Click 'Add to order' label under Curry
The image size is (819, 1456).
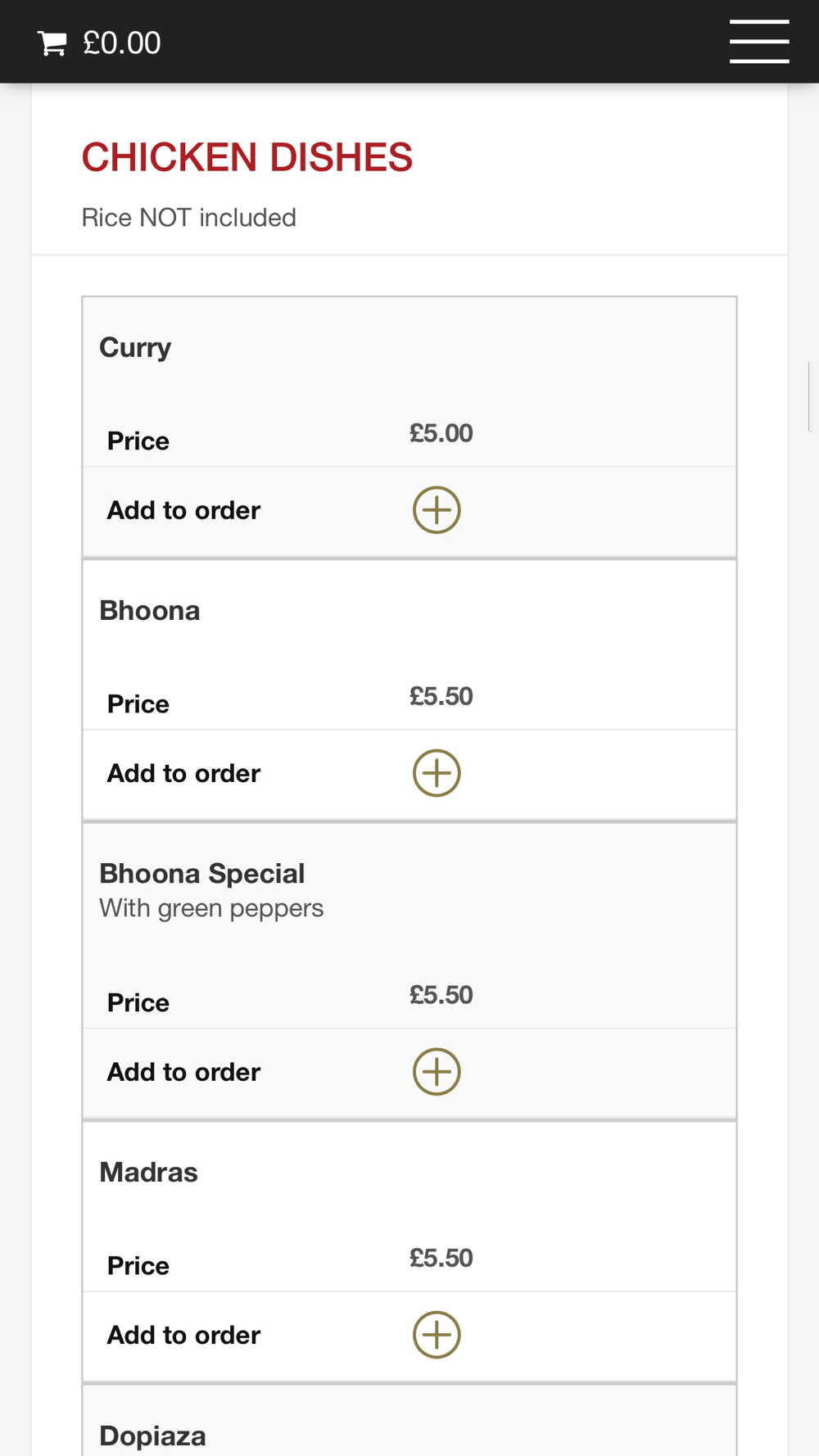tap(184, 510)
